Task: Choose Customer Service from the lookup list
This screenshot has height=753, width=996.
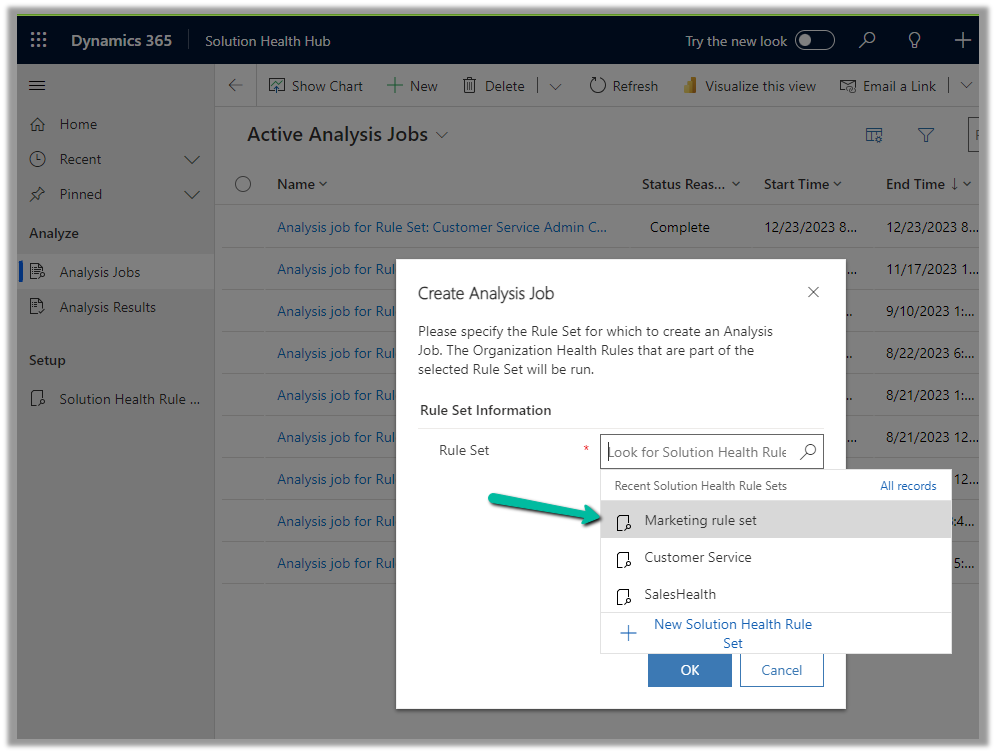Action: coord(697,558)
